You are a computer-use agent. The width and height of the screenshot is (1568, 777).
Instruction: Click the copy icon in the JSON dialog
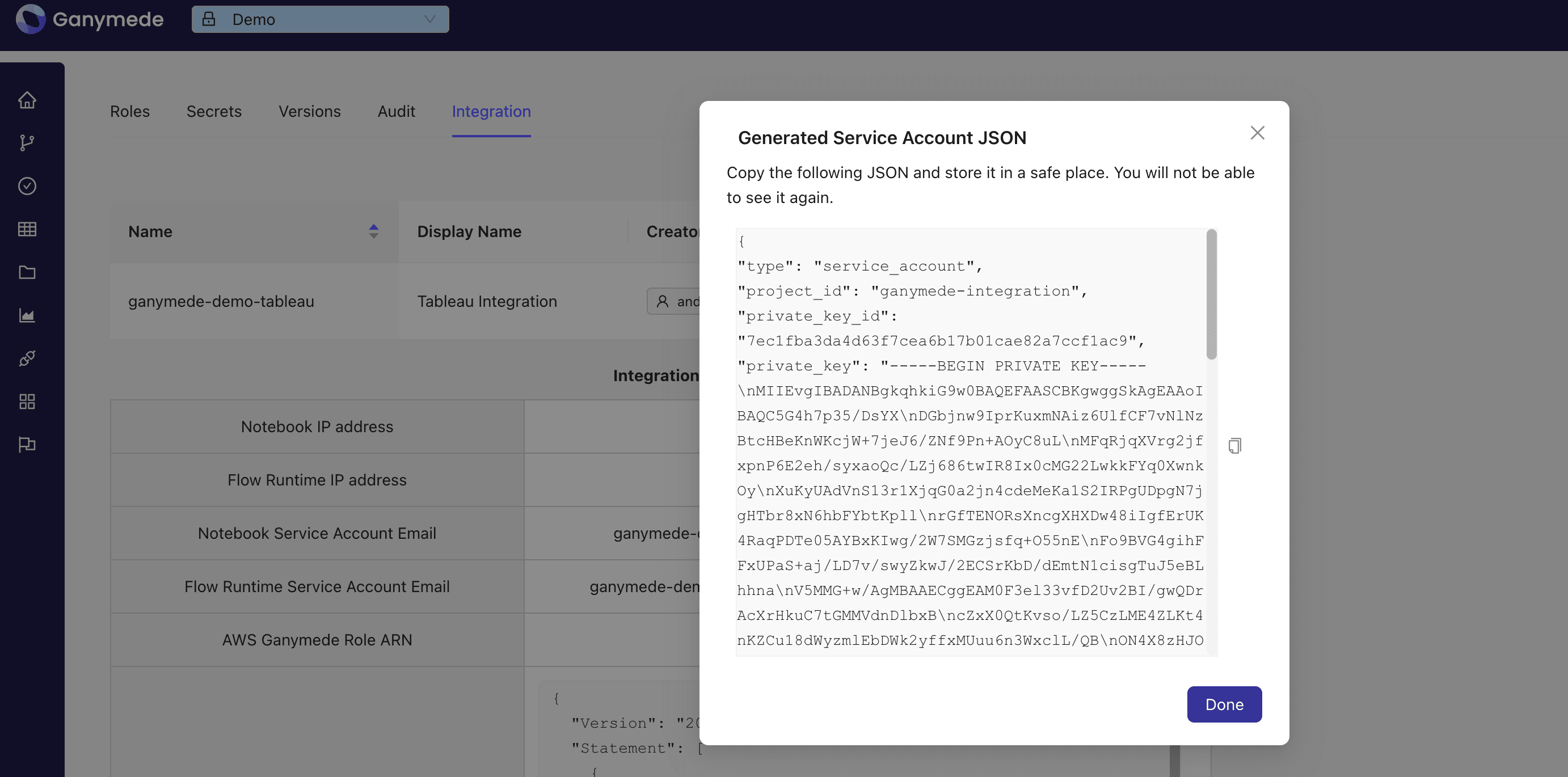[x=1235, y=445]
